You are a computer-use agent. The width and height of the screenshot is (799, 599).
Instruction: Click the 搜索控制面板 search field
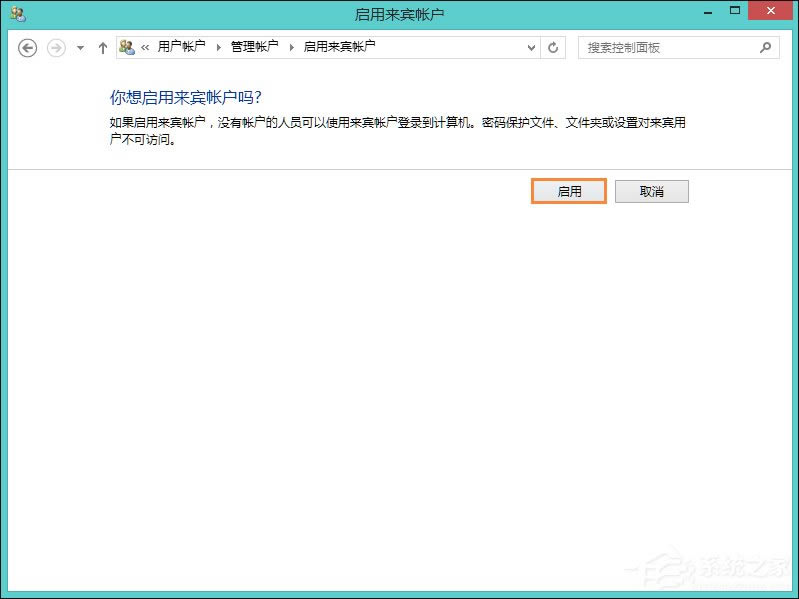click(678, 48)
